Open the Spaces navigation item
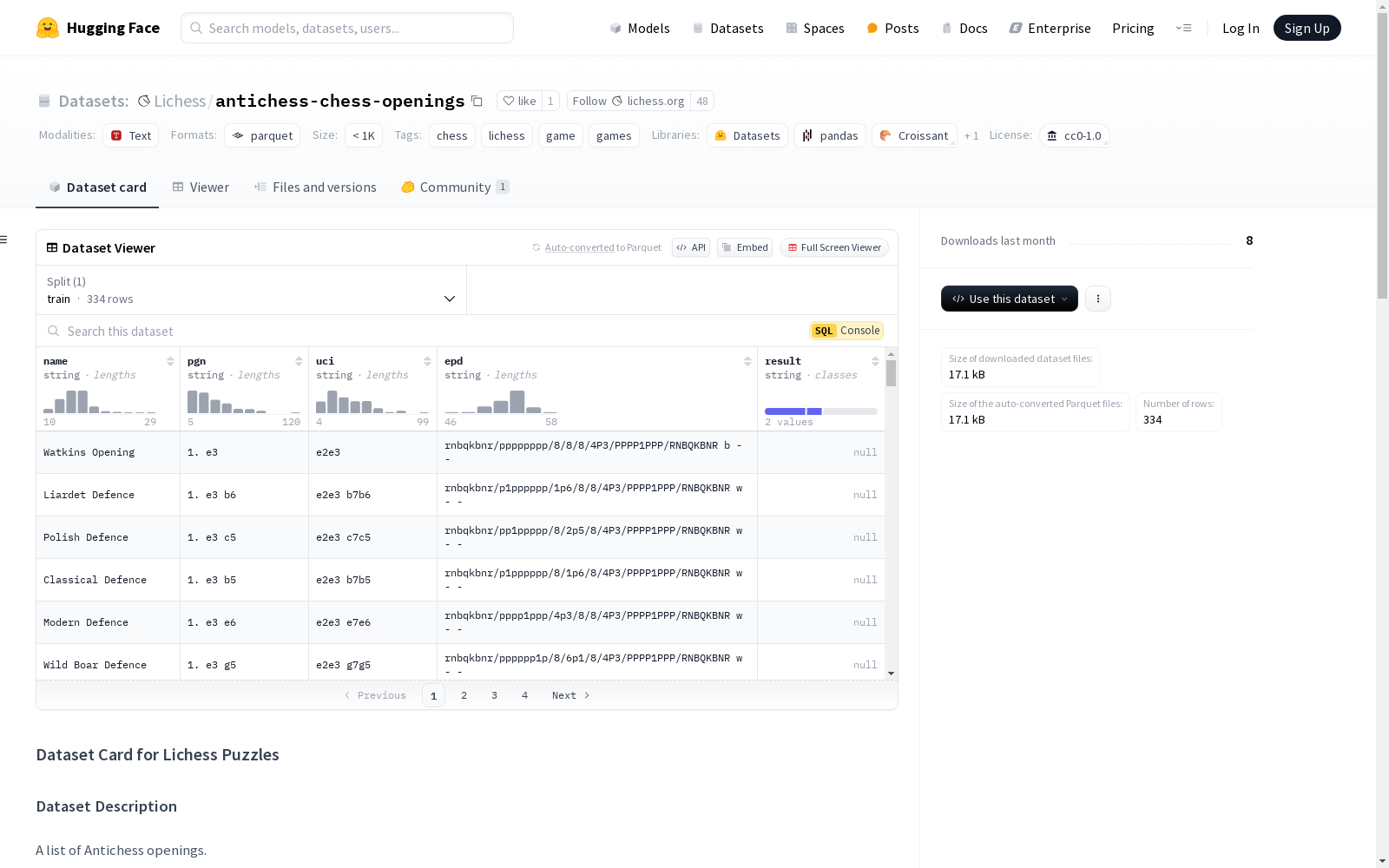The width and height of the screenshot is (1389, 868). pyautogui.click(x=815, y=28)
